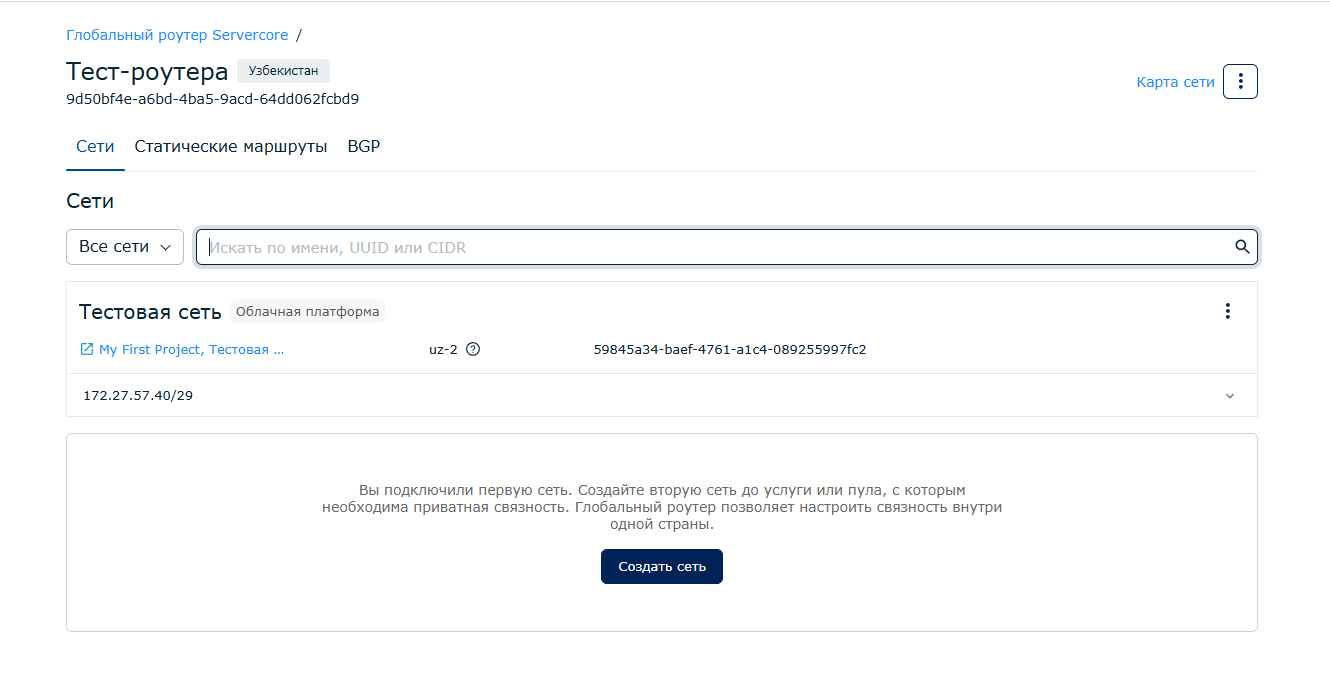Open the Все сети filter dropdown
This screenshot has width=1330, height=681.
click(125, 247)
